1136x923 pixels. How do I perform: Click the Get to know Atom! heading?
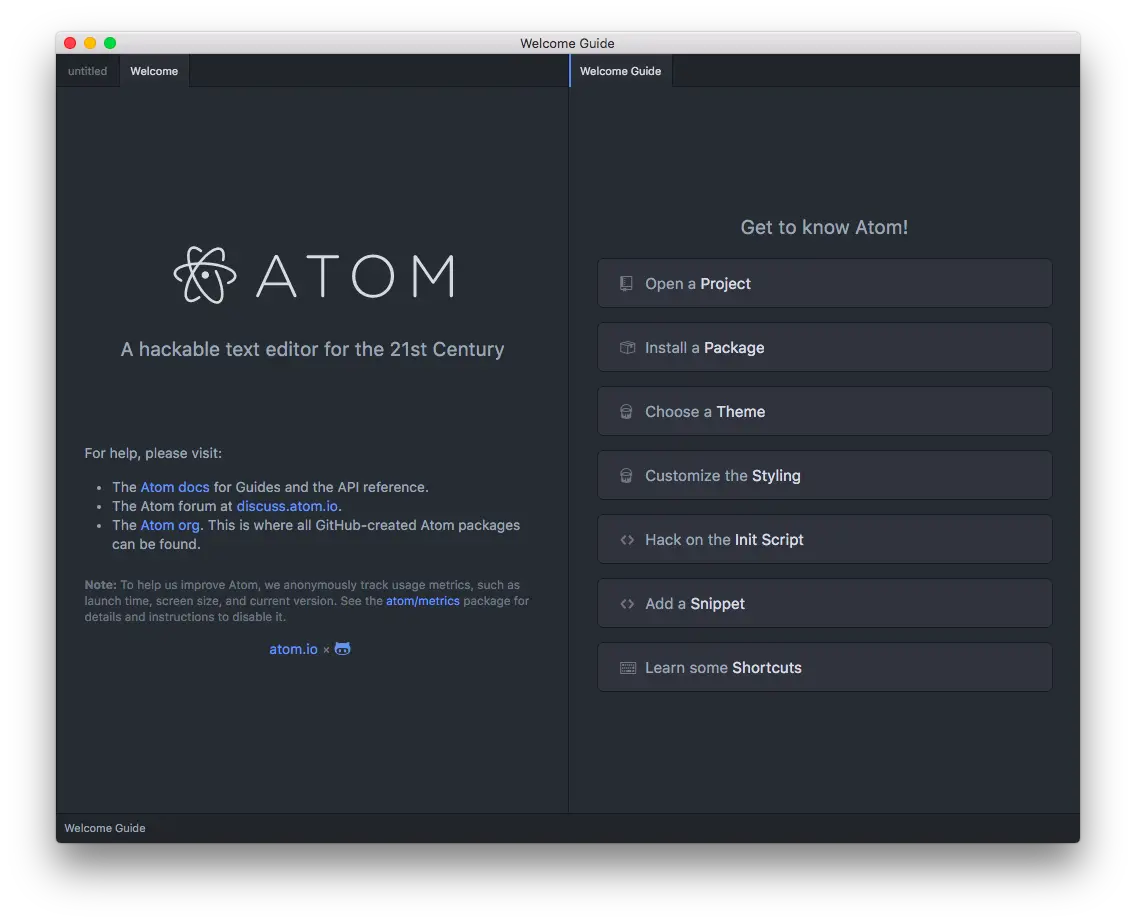(x=824, y=227)
